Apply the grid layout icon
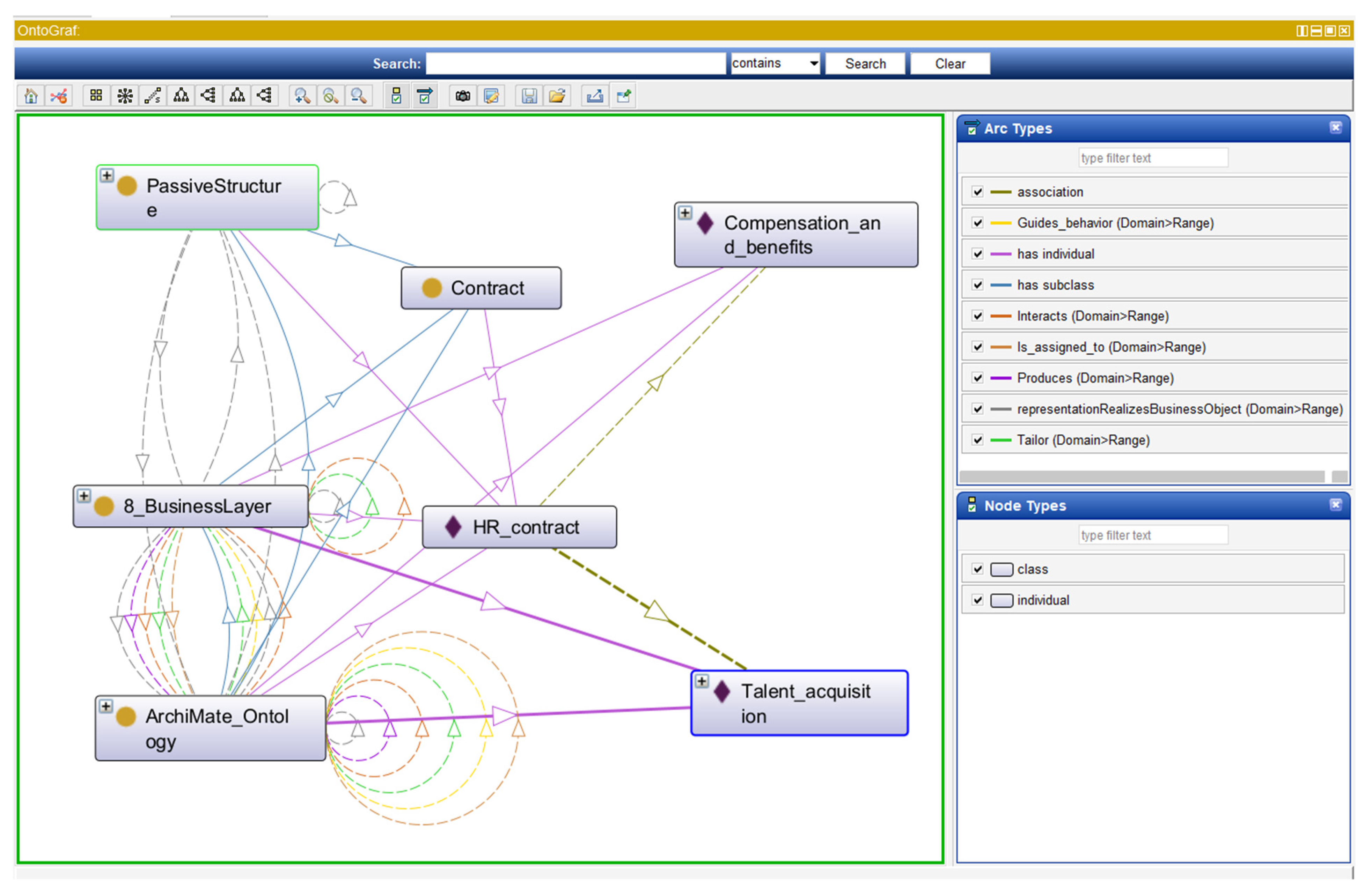The height and width of the screenshot is (896, 1372). [x=96, y=96]
